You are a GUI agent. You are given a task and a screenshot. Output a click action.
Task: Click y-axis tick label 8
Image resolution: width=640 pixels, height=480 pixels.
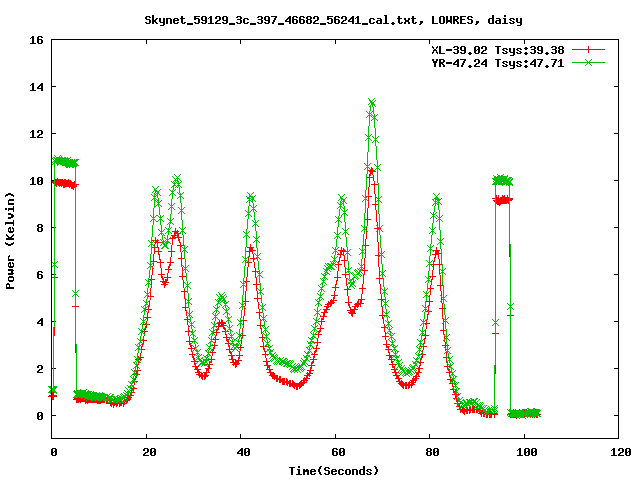pos(40,228)
